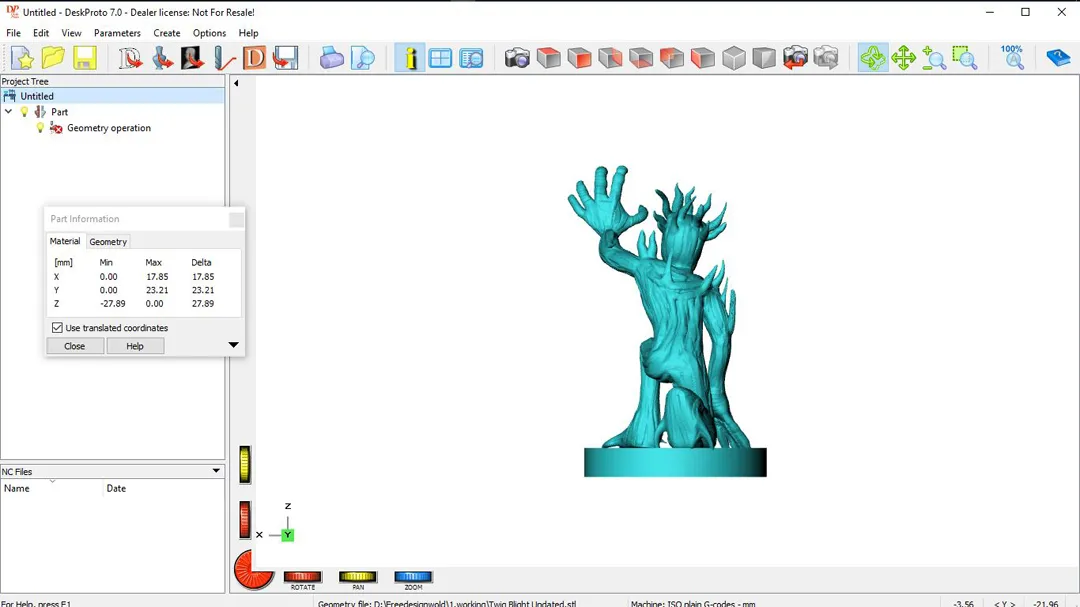Click Close in the Part Information dialog
Screen dimensions: 1080x607
click(x=74, y=346)
